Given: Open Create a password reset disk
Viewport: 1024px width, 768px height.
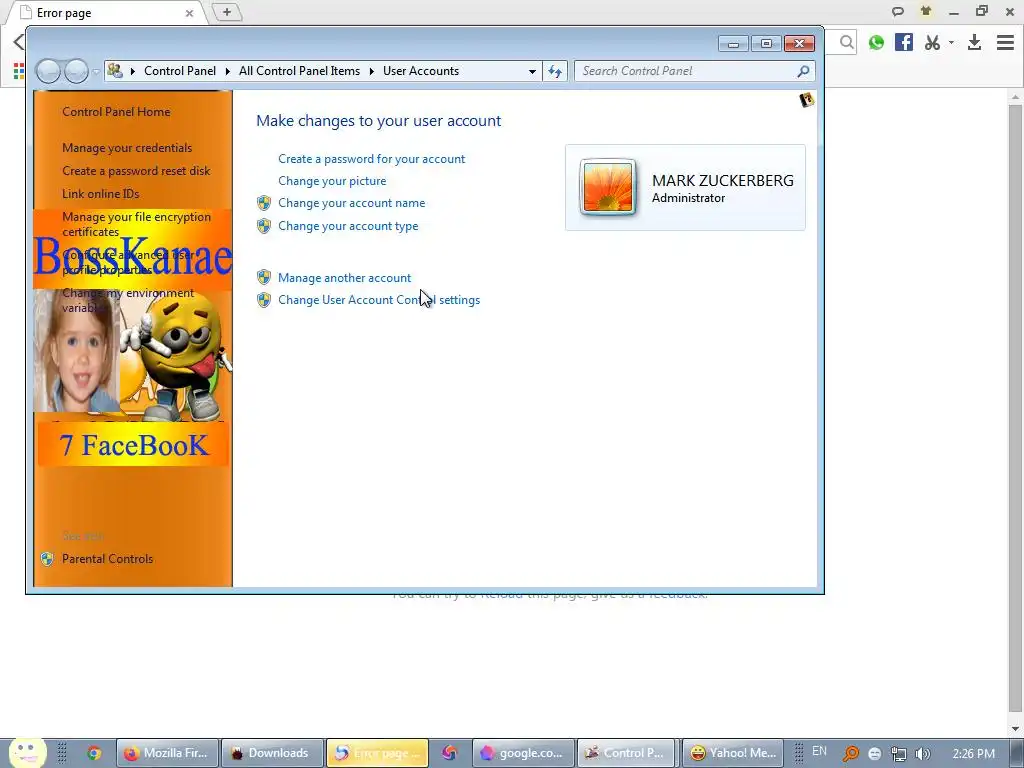Looking at the screenshot, I should click(136, 170).
